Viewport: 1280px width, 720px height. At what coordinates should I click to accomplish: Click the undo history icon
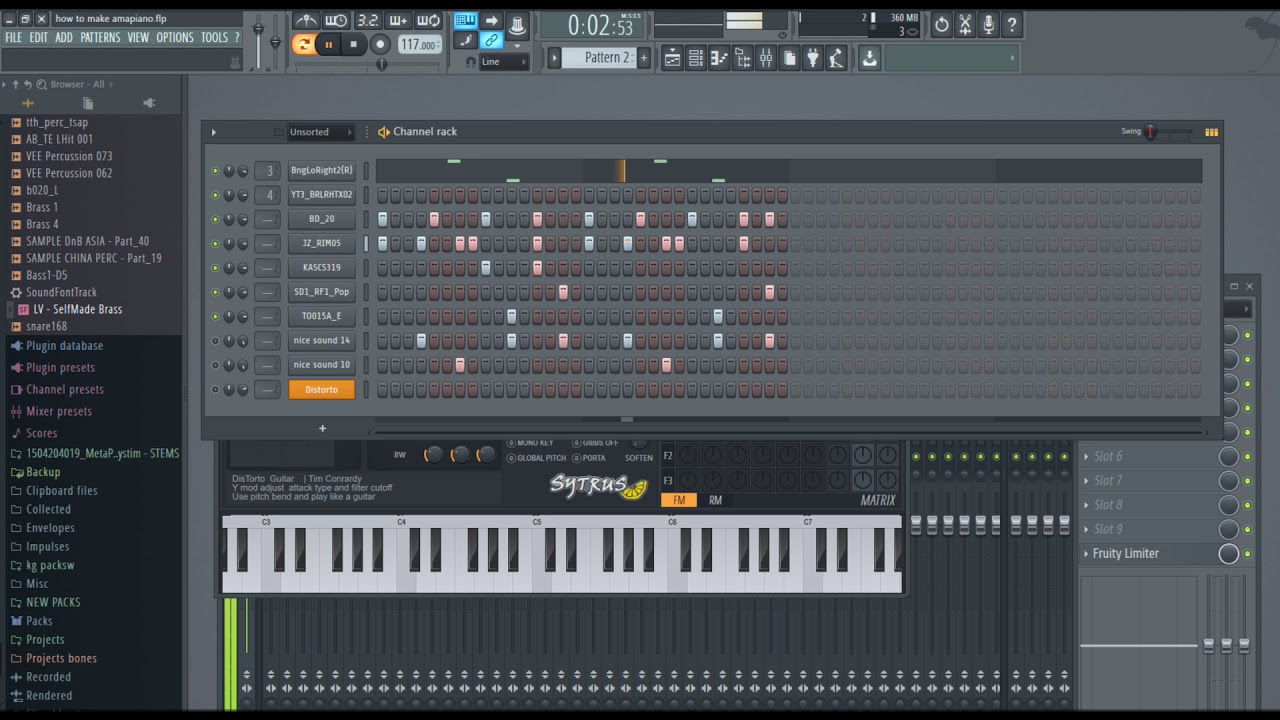click(941, 25)
